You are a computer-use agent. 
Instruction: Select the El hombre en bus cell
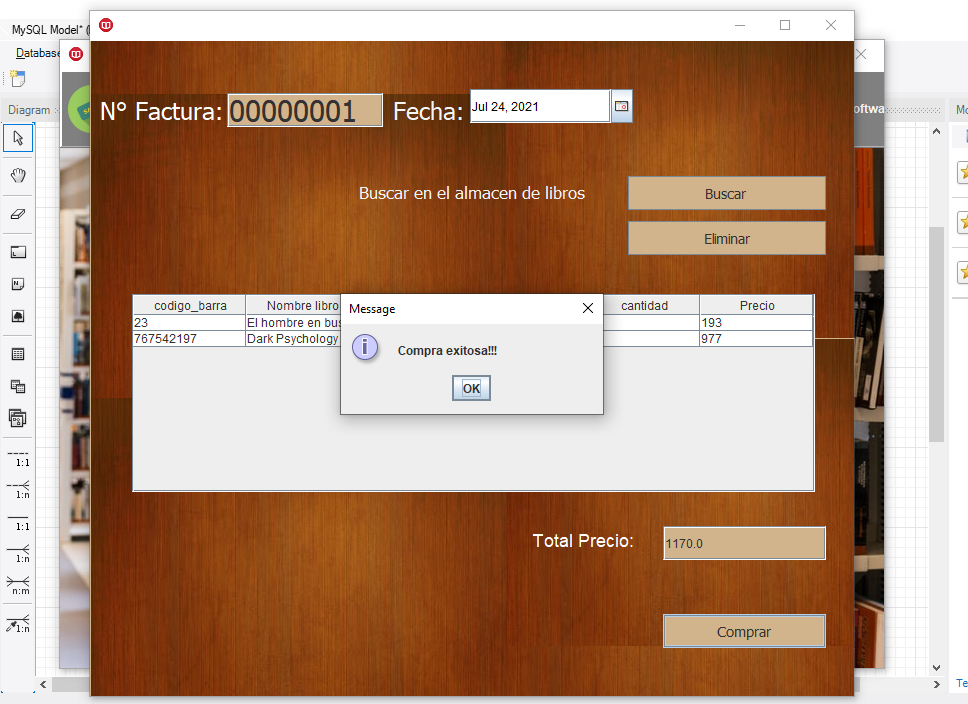click(293, 322)
